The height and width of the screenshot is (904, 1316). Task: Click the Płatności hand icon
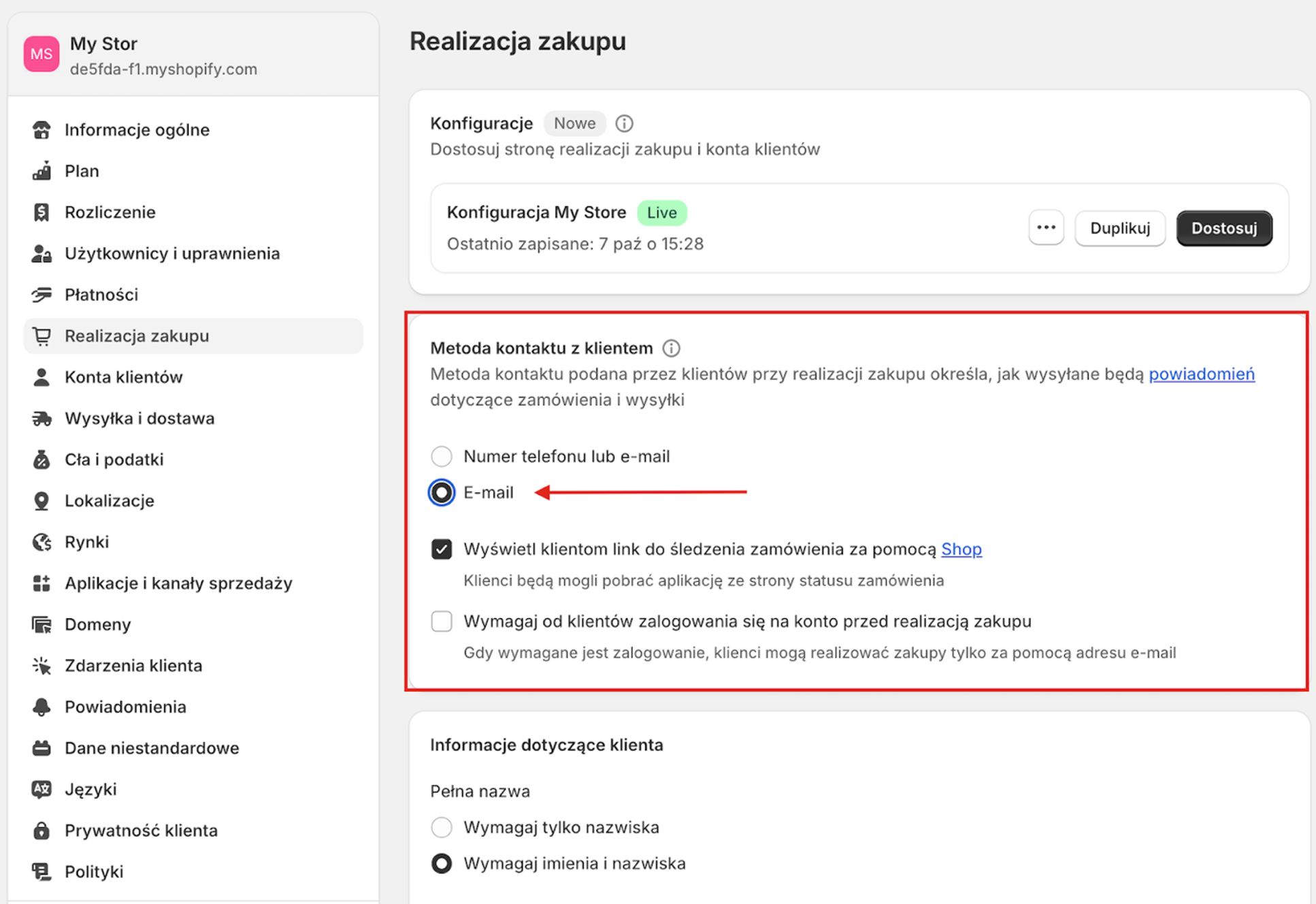click(x=42, y=295)
